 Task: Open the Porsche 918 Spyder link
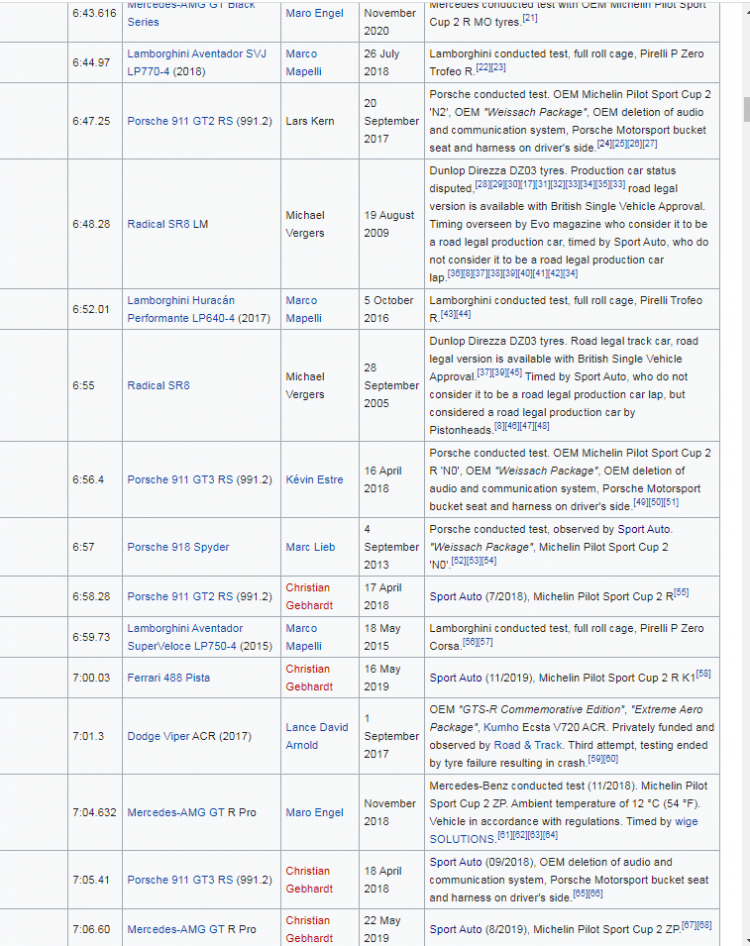coord(178,547)
